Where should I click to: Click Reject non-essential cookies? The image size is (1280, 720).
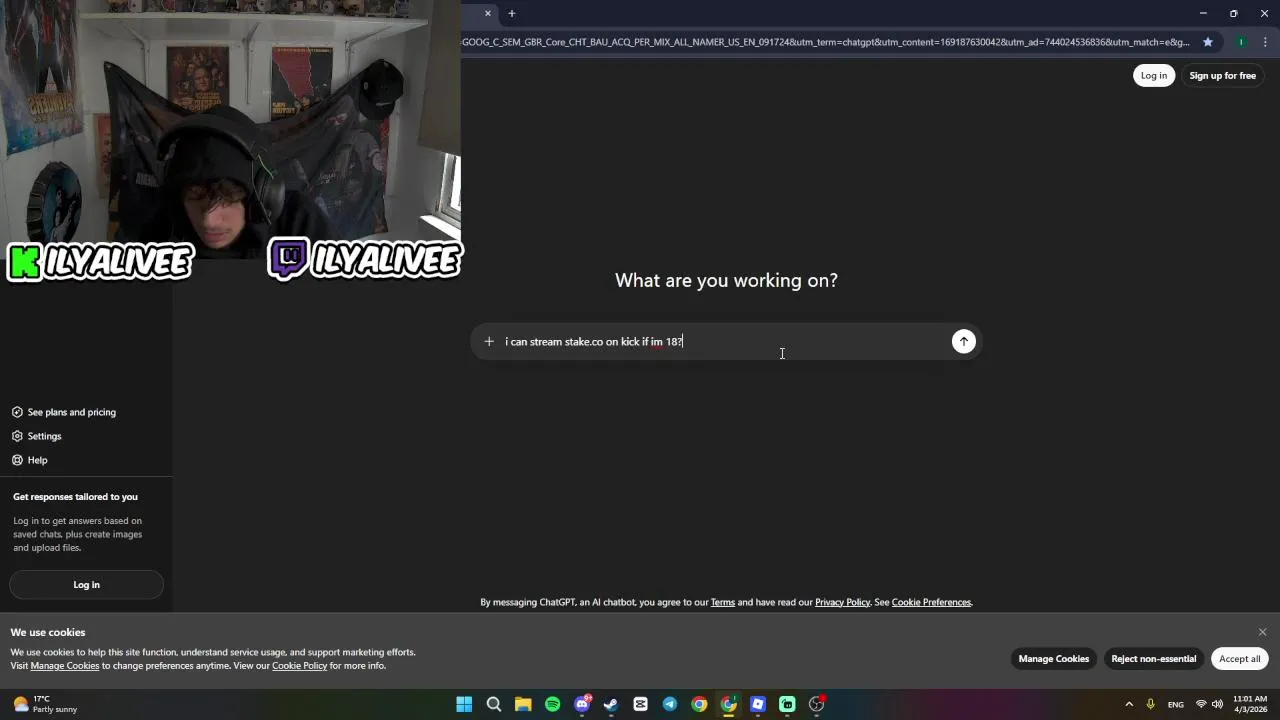1153,658
